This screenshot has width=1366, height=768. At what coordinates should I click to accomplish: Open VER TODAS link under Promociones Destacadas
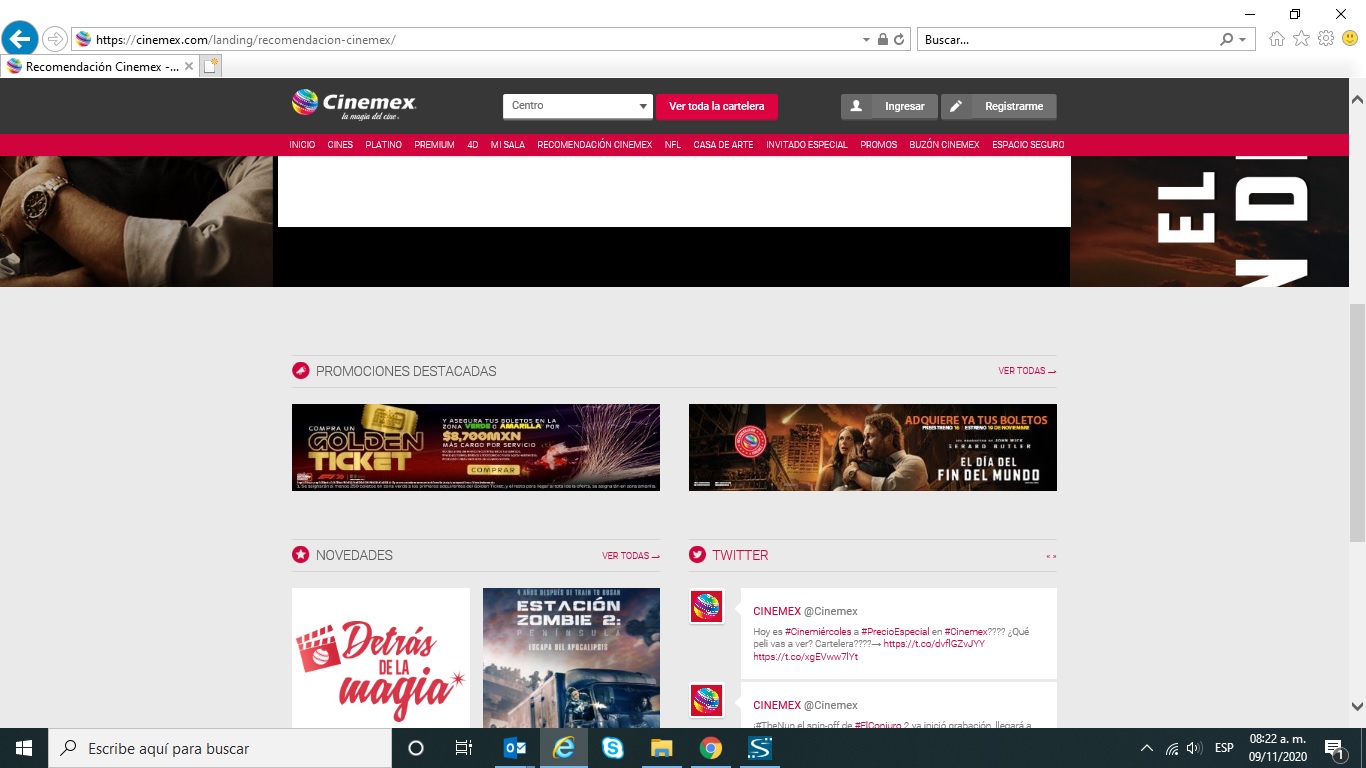click(x=1027, y=371)
